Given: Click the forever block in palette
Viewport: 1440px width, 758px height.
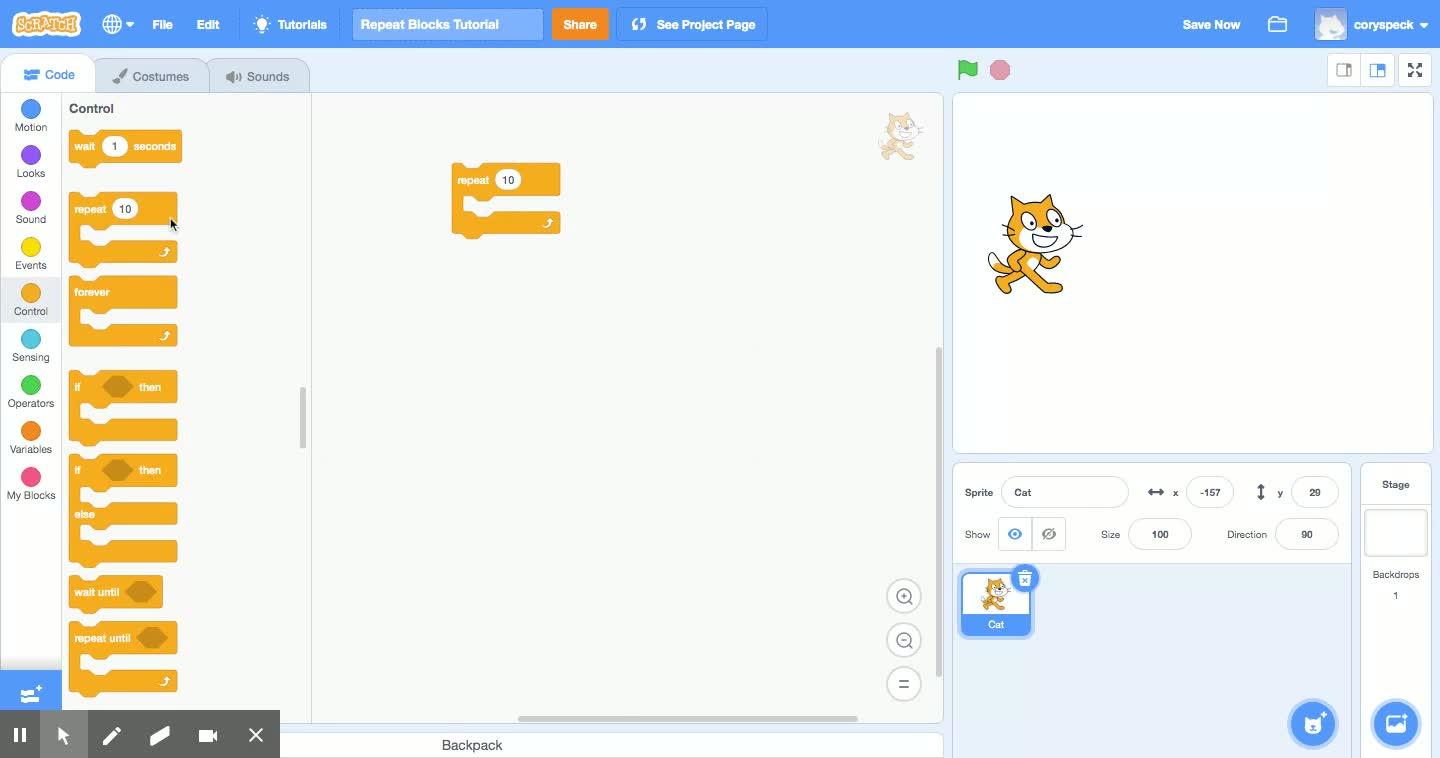Looking at the screenshot, I should (x=123, y=311).
